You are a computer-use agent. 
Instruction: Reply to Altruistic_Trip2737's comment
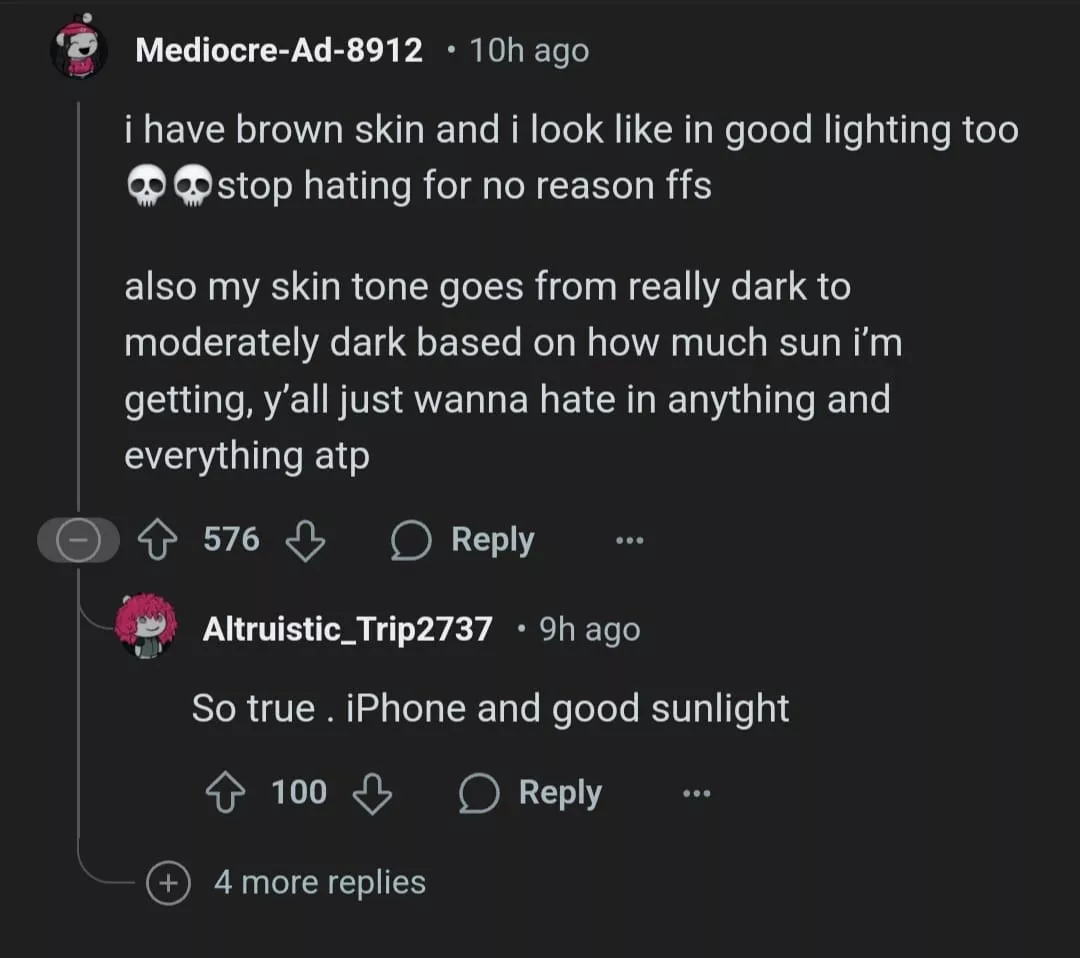pyautogui.click(x=531, y=794)
